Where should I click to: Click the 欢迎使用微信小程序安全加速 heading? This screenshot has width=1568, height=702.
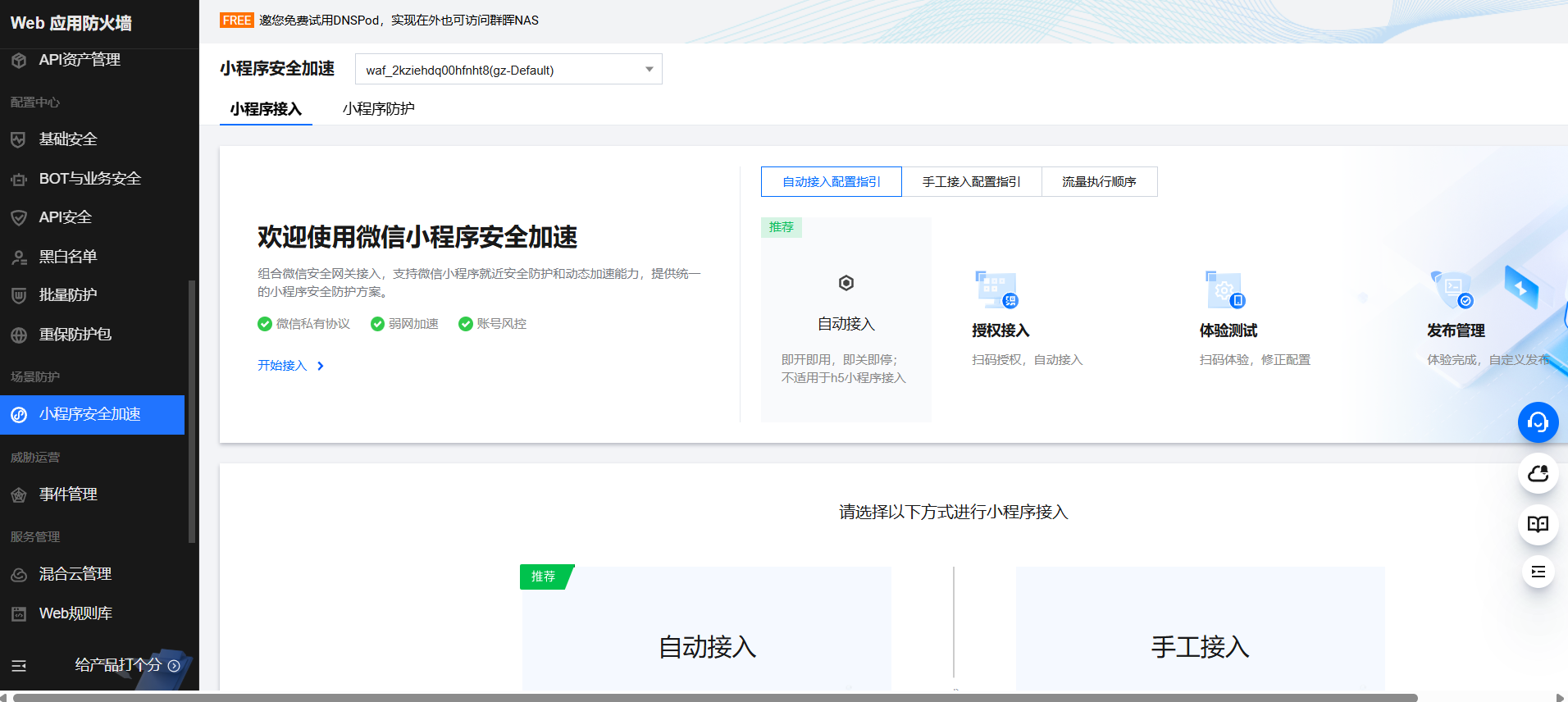point(417,237)
